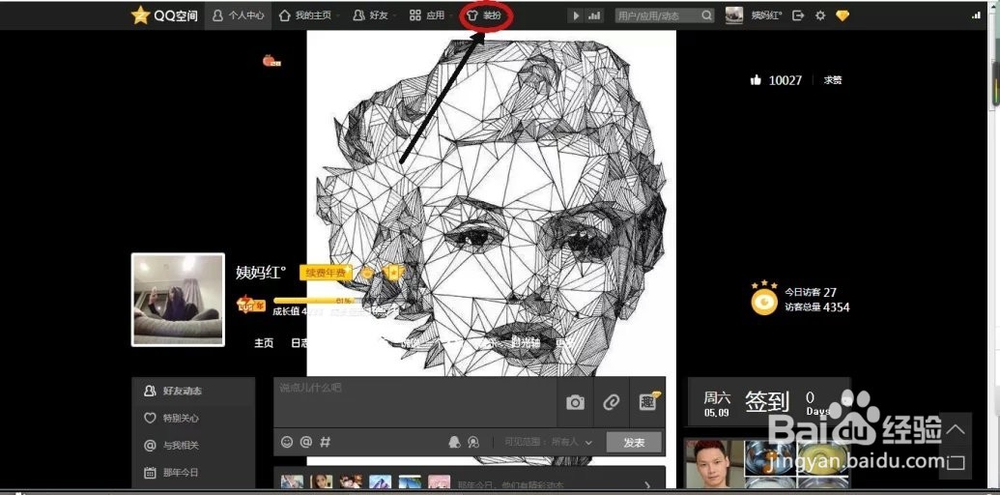Open the settings gear icon

pyautogui.click(x=820, y=16)
